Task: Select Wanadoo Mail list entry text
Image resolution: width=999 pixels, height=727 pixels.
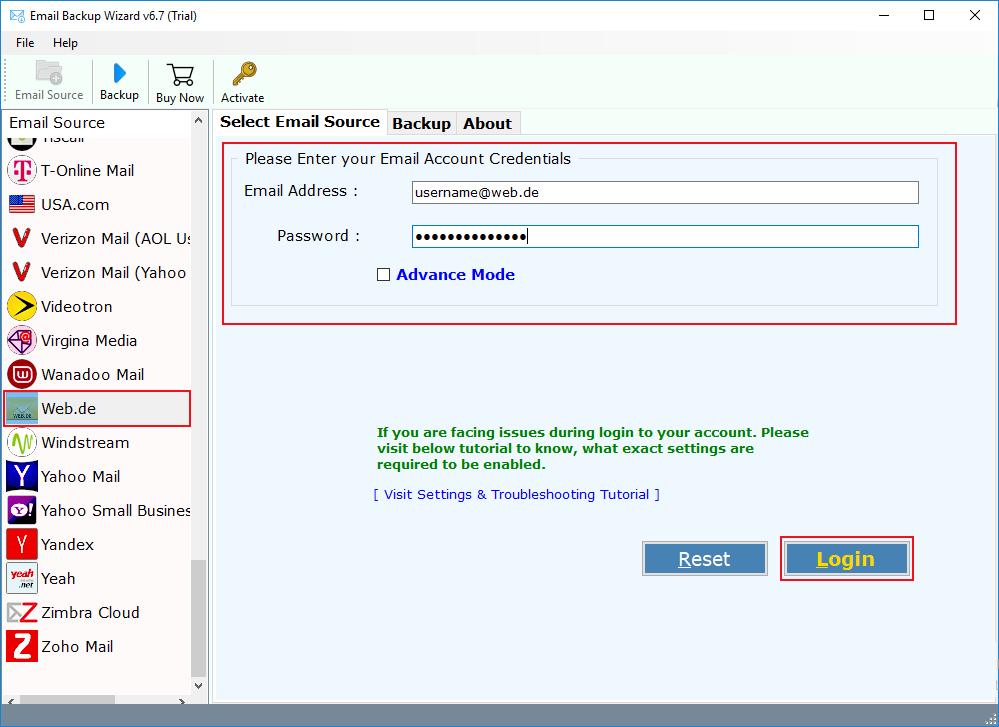Action: pyautogui.click(x=92, y=375)
